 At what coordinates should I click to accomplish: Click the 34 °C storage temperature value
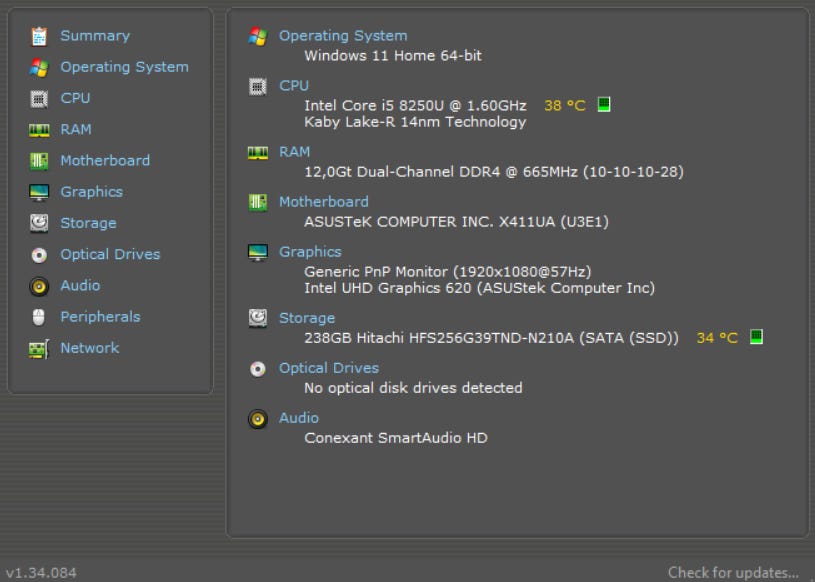[717, 338]
